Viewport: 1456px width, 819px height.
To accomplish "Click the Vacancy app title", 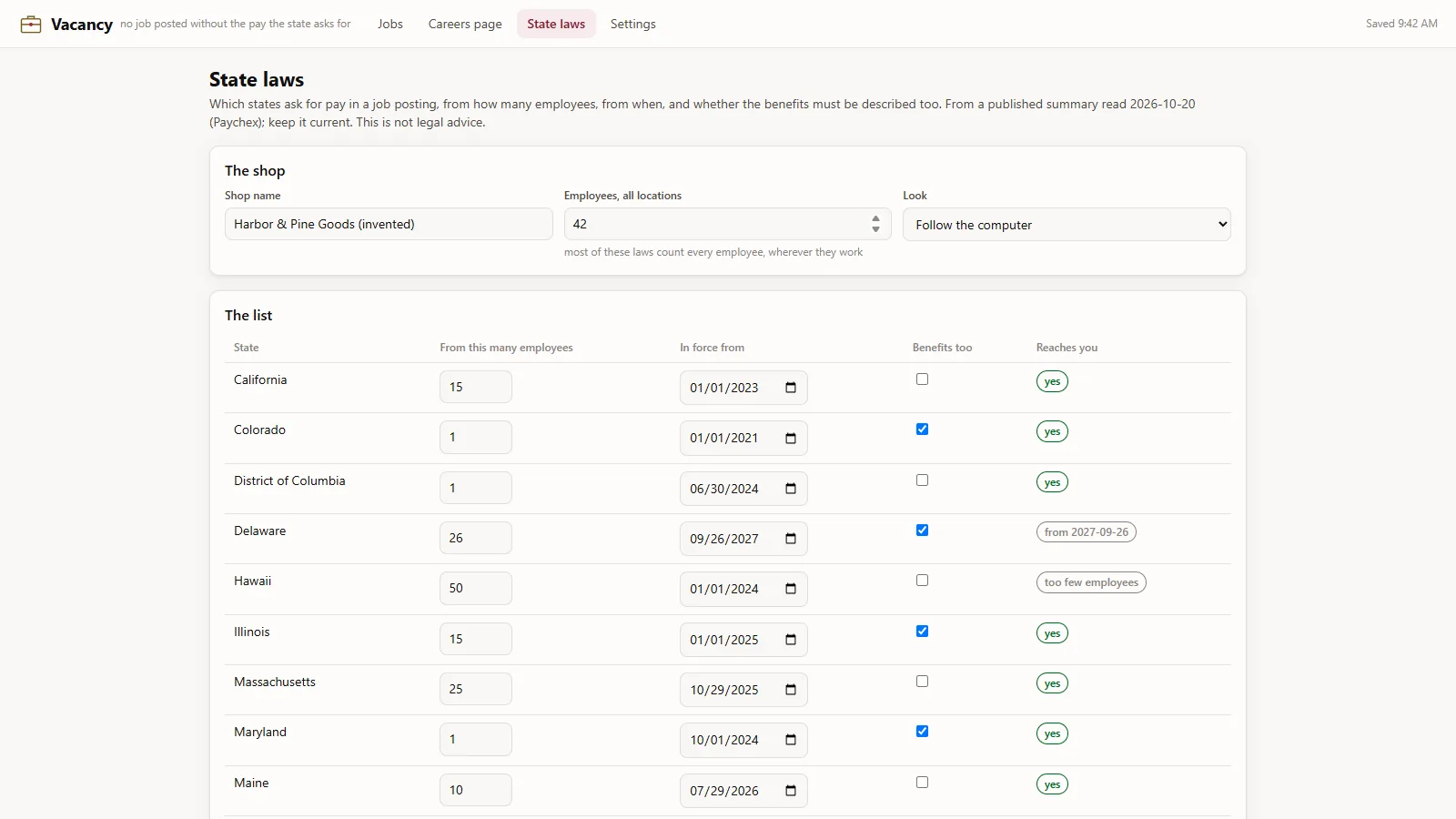I will (x=82, y=25).
